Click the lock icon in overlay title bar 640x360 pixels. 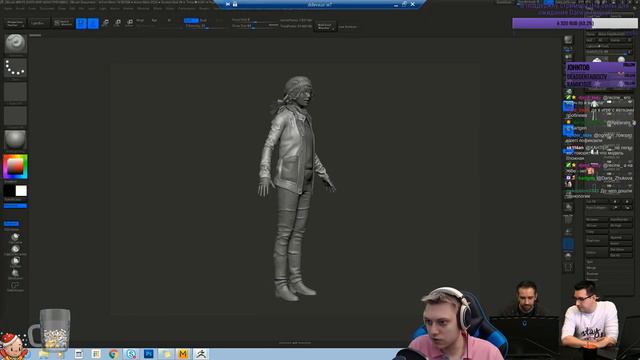point(235,4)
